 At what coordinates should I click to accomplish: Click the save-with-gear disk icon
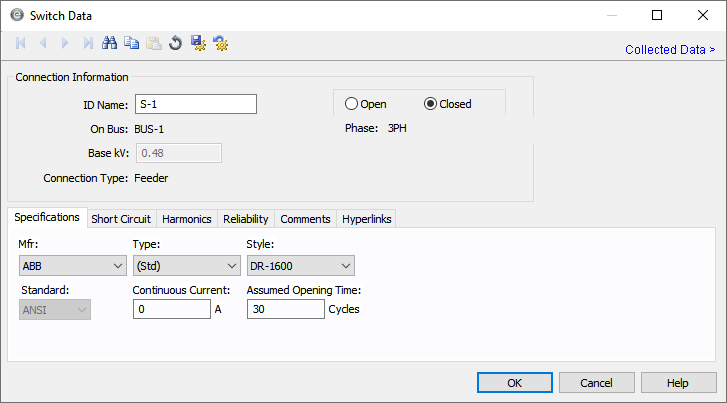pyautogui.click(x=198, y=43)
